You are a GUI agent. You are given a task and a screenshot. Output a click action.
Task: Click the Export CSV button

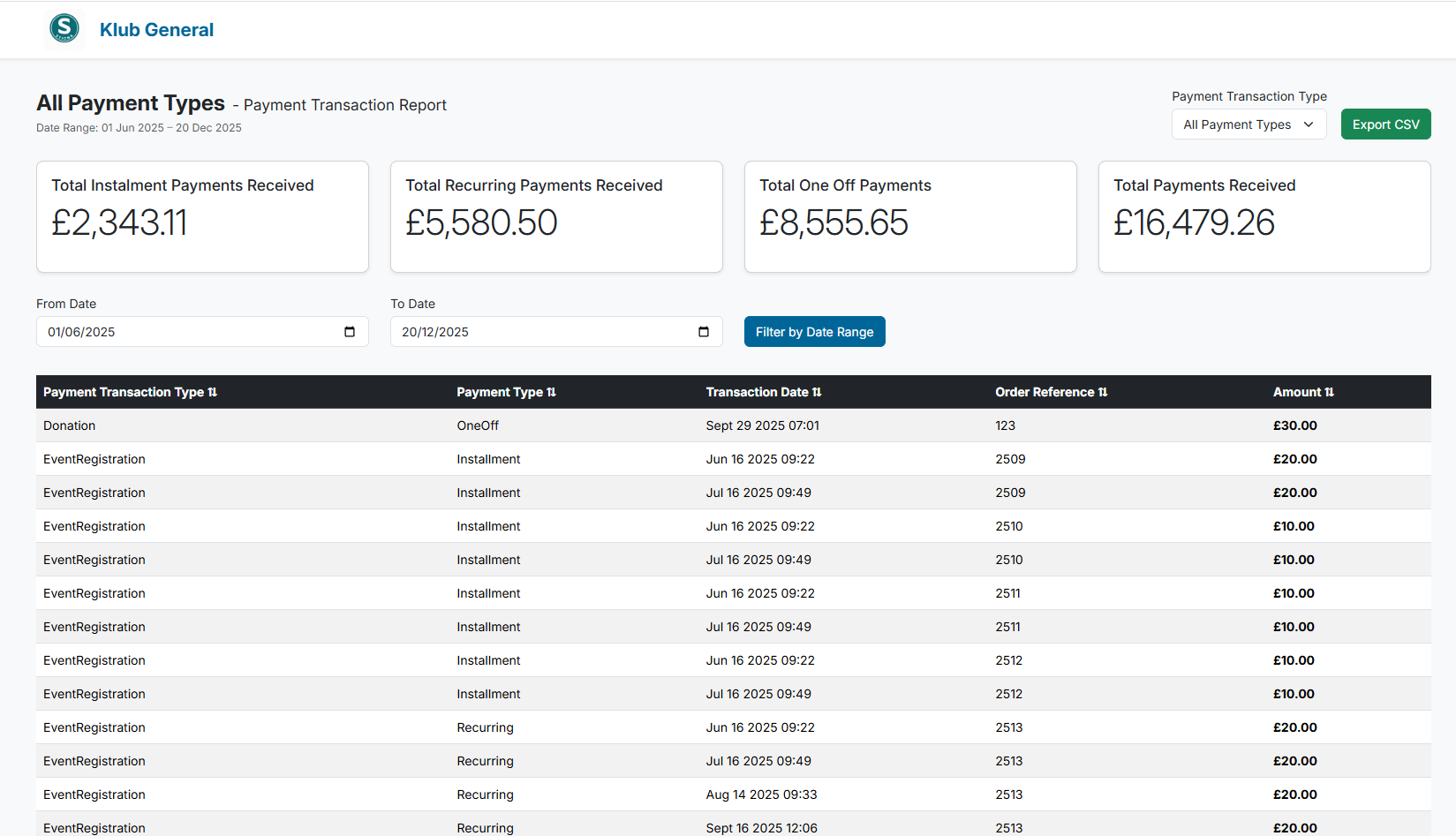point(1385,124)
